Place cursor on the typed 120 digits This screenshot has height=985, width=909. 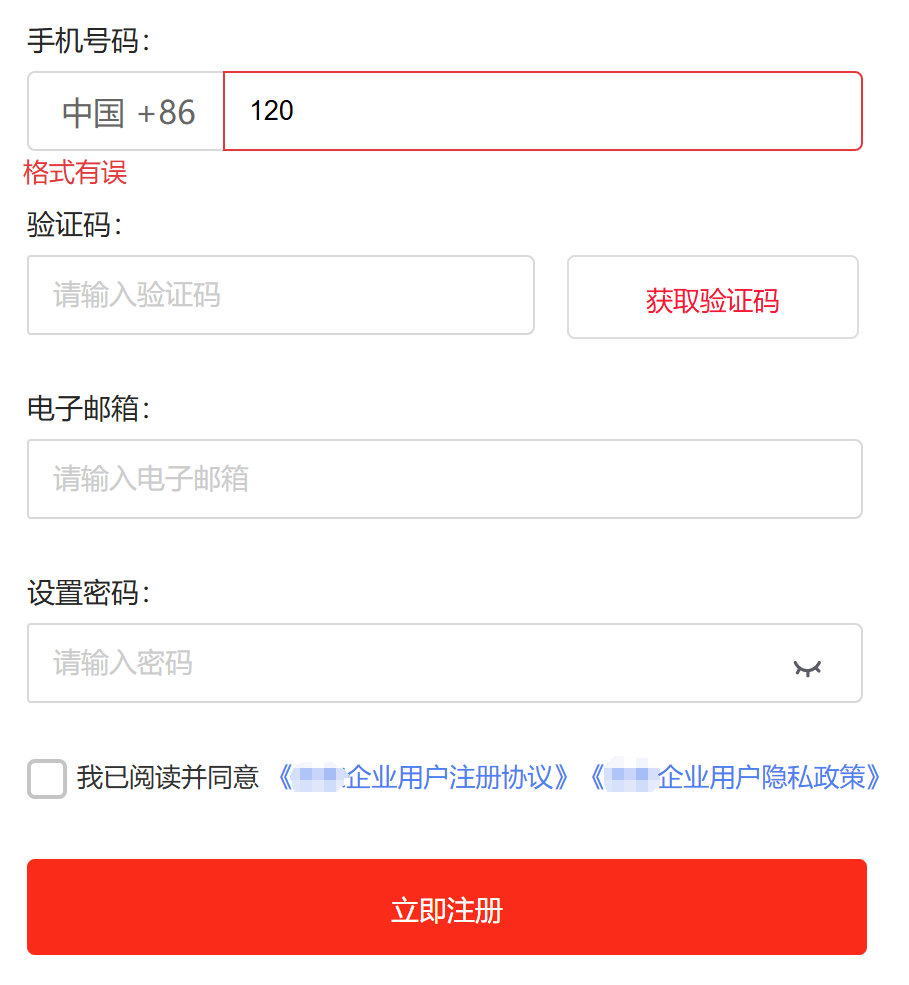pyautogui.click(x=272, y=111)
